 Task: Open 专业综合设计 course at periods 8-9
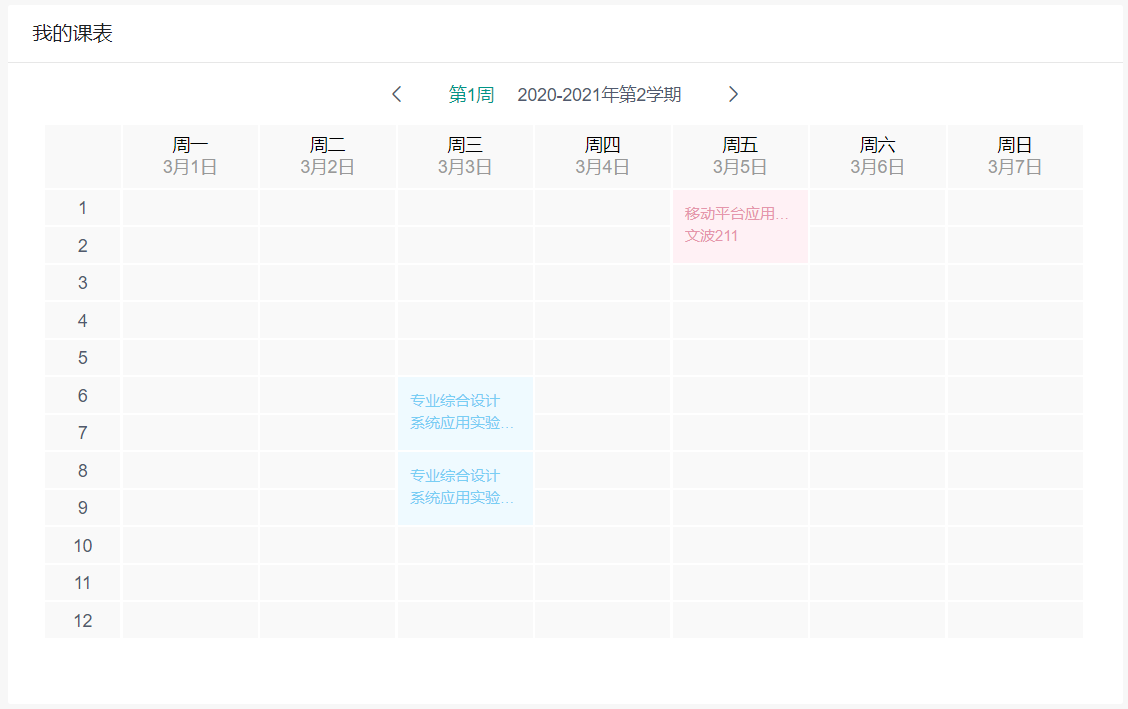pyautogui.click(x=465, y=488)
